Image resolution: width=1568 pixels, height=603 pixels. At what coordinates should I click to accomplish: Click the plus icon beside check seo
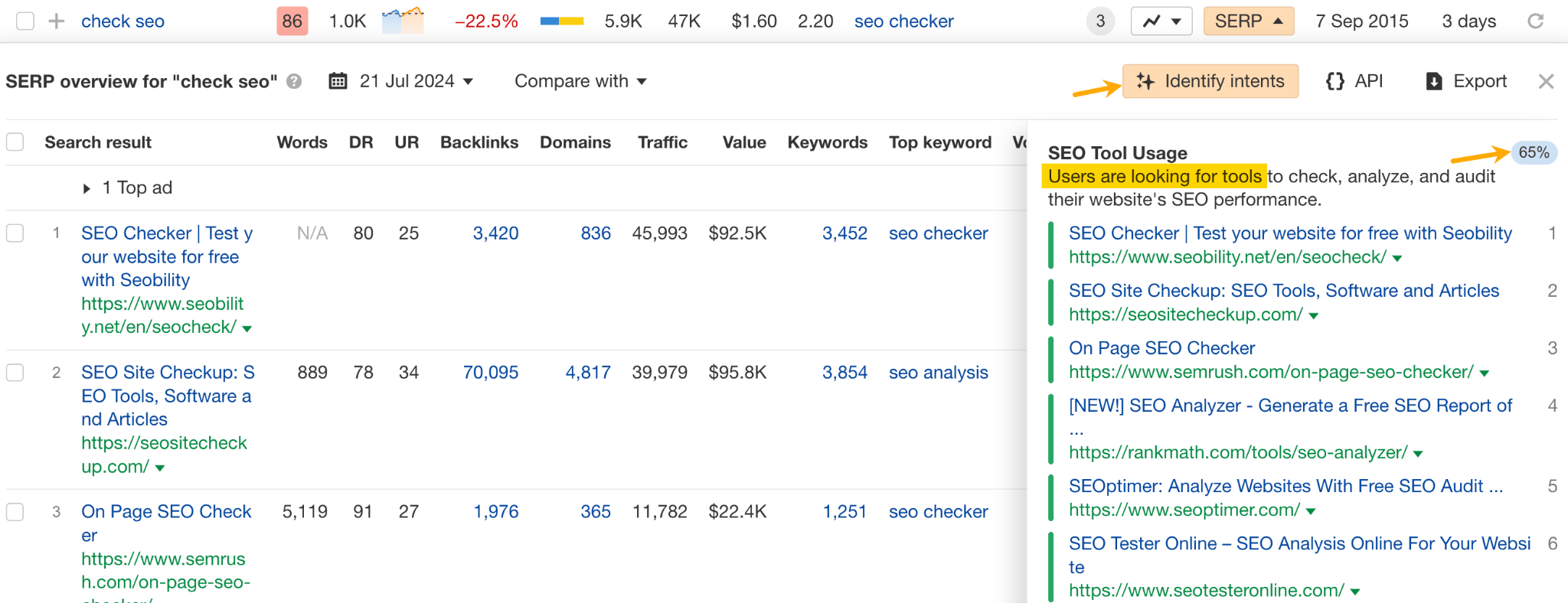click(56, 21)
